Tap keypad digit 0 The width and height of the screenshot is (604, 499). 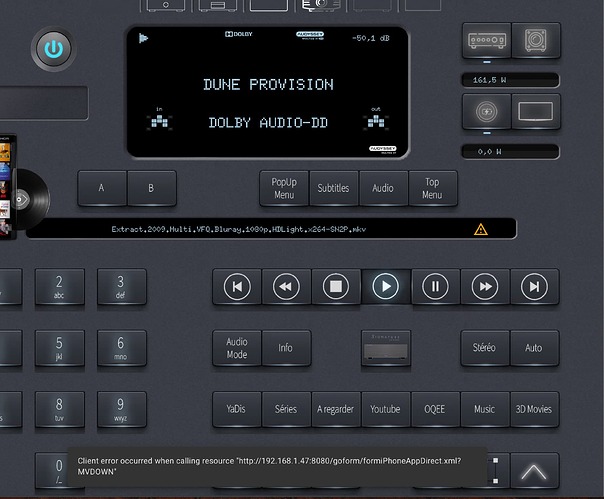tap(52, 470)
